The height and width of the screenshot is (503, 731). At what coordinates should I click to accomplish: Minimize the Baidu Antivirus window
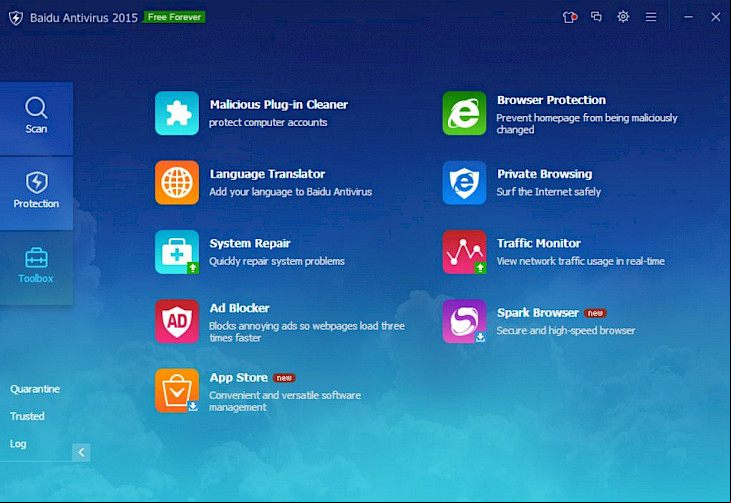click(x=688, y=17)
